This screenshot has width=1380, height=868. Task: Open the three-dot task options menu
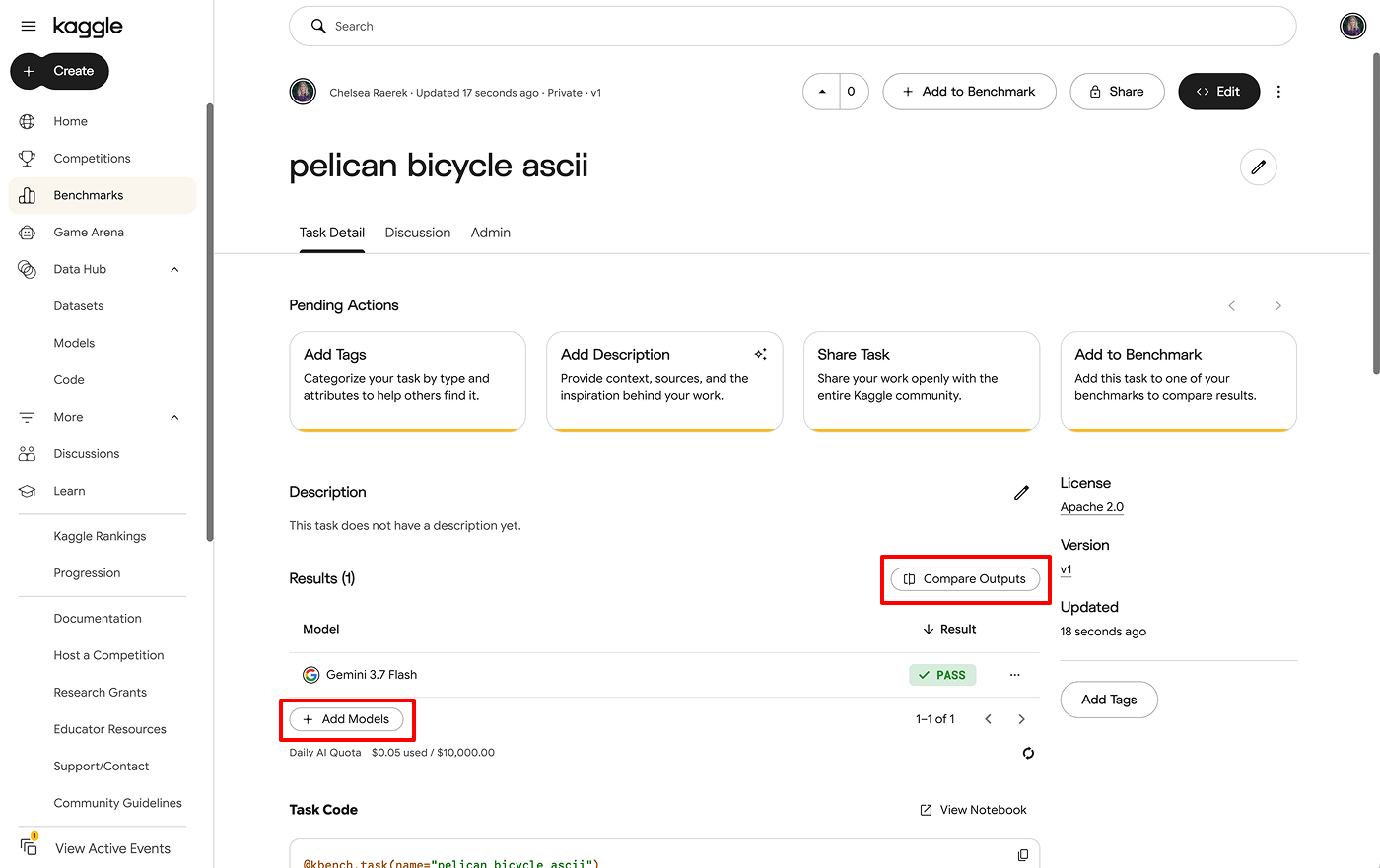point(1278,92)
